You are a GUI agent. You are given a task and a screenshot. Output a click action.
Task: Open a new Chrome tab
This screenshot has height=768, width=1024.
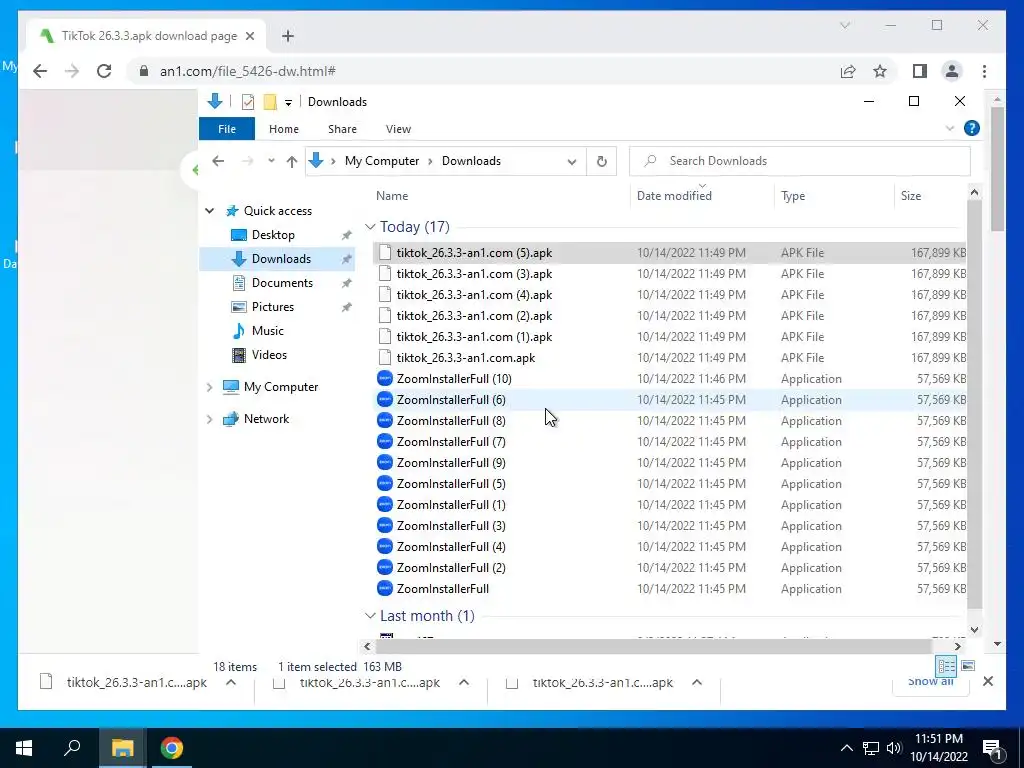288,36
